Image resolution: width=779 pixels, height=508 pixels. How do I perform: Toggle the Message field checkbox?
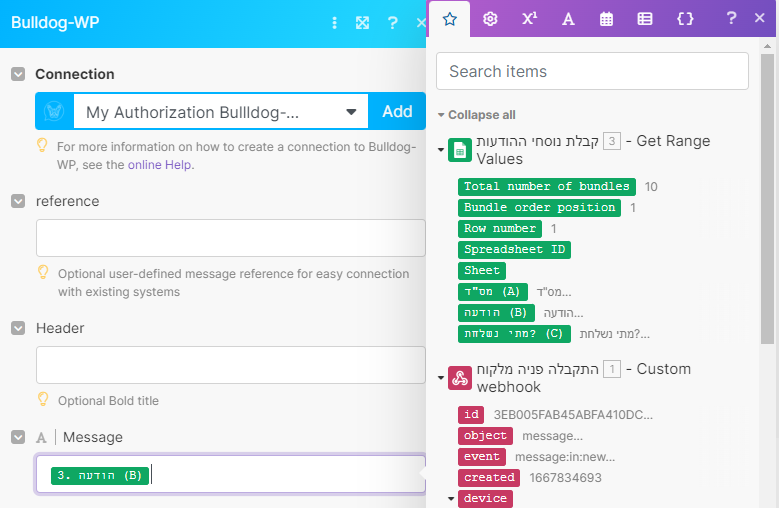(x=18, y=437)
